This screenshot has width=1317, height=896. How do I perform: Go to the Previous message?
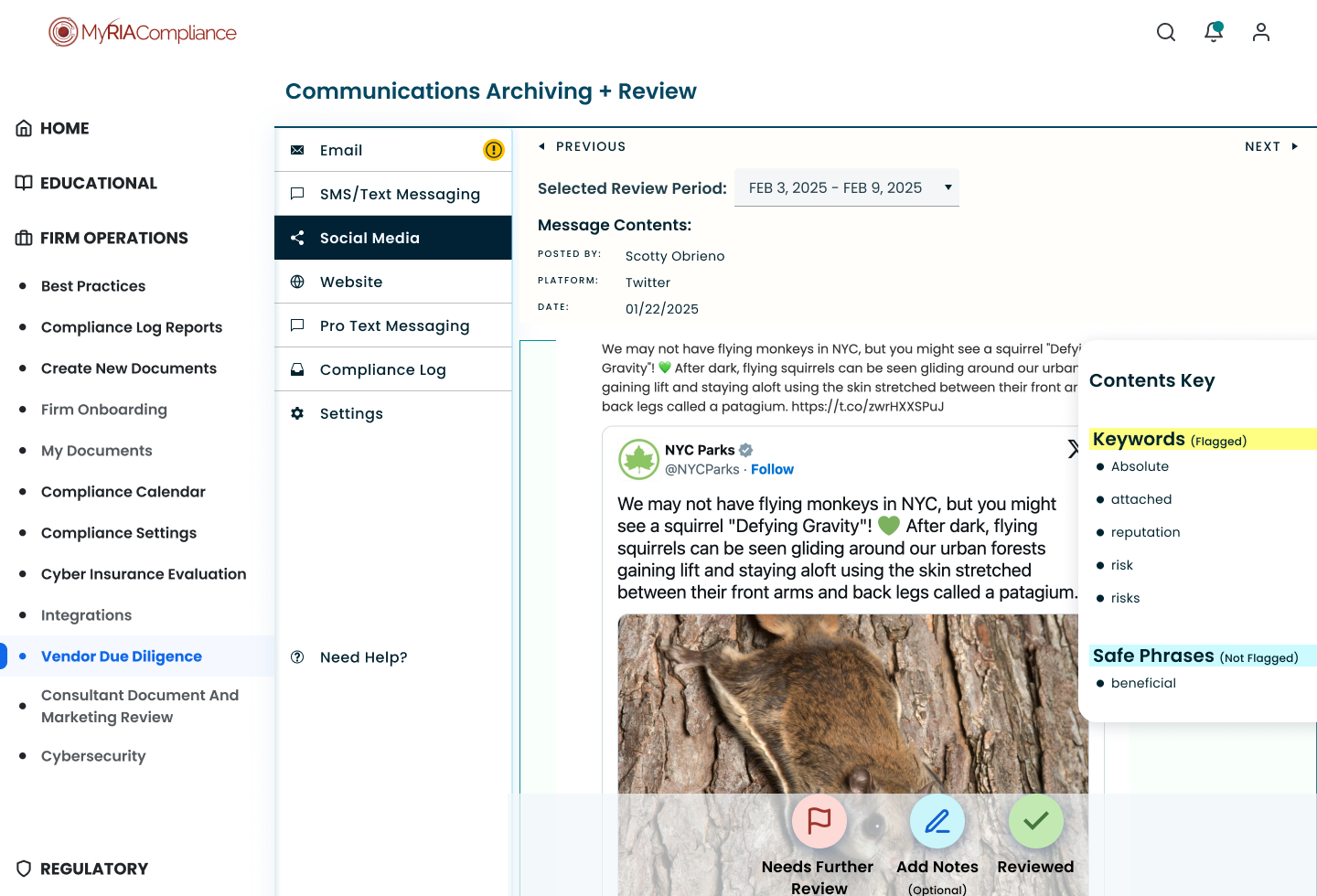point(583,146)
